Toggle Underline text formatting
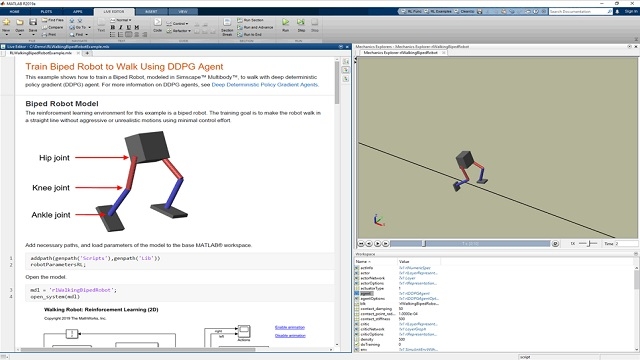 [129, 27]
